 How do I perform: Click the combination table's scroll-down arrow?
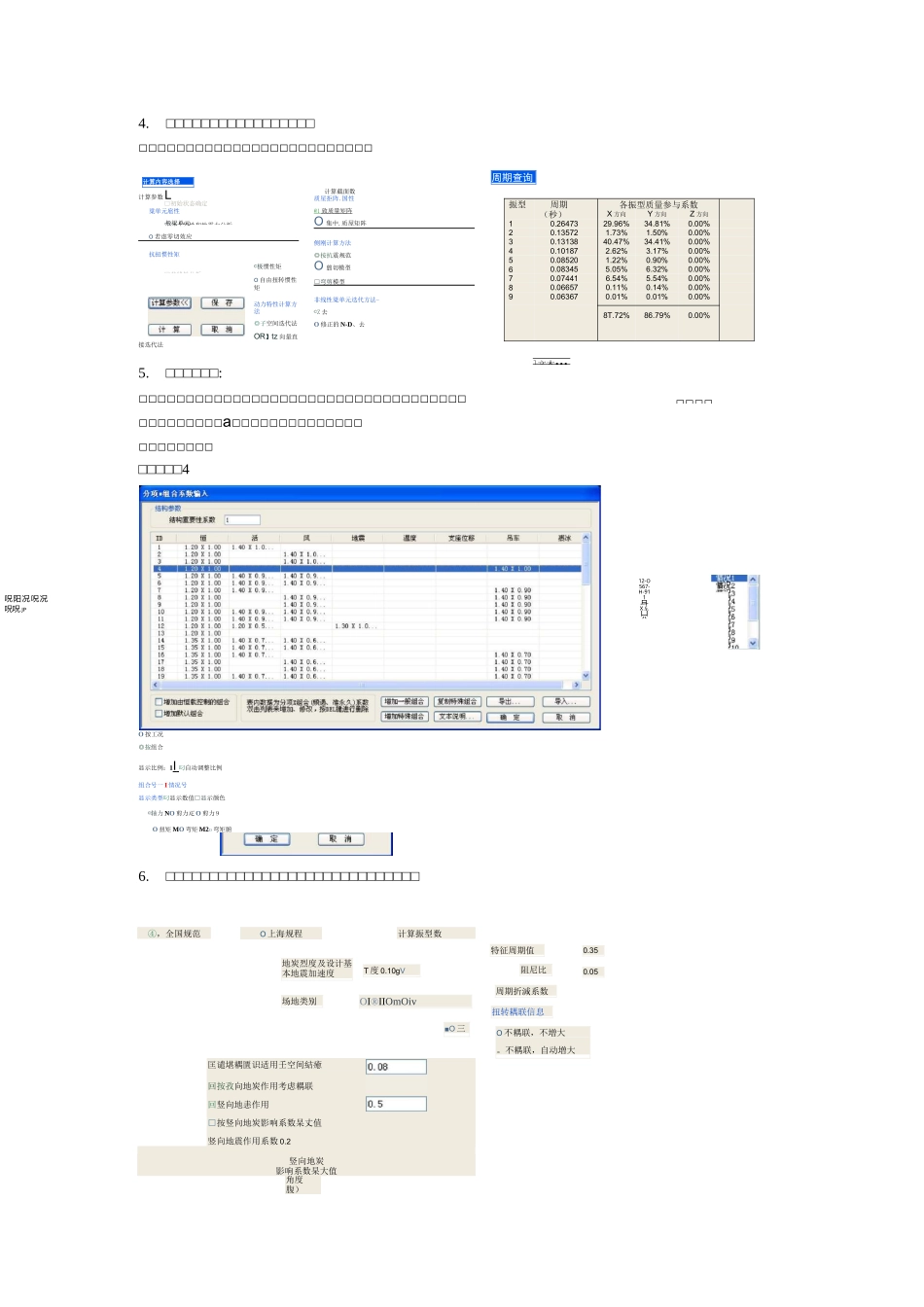click(x=586, y=676)
